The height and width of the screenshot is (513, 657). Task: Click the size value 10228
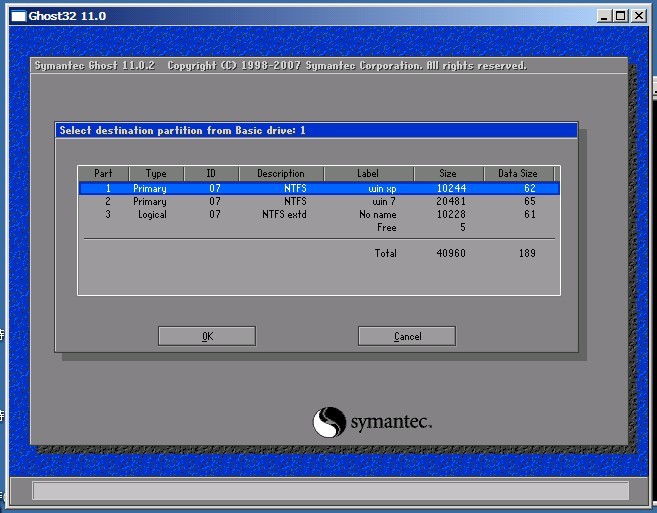point(451,214)
